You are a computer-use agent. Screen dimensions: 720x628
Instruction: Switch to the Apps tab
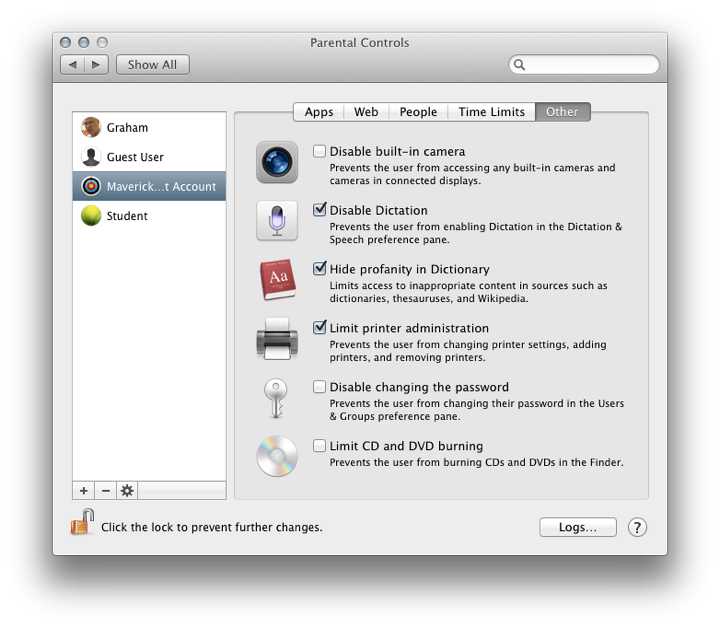click(x=319, y=112)
